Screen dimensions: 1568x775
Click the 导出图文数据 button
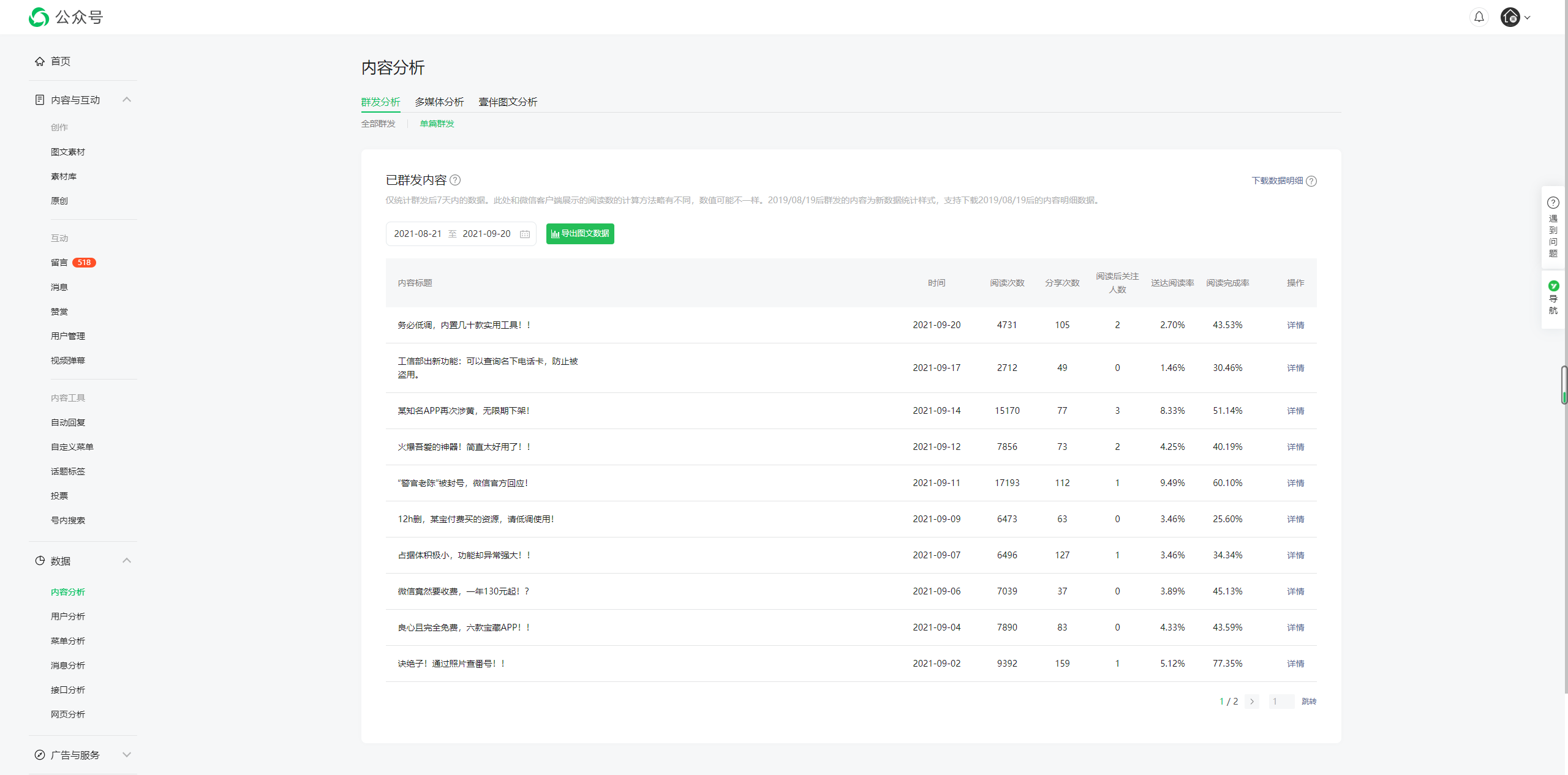pyautogui.click(x=580, y=234)
